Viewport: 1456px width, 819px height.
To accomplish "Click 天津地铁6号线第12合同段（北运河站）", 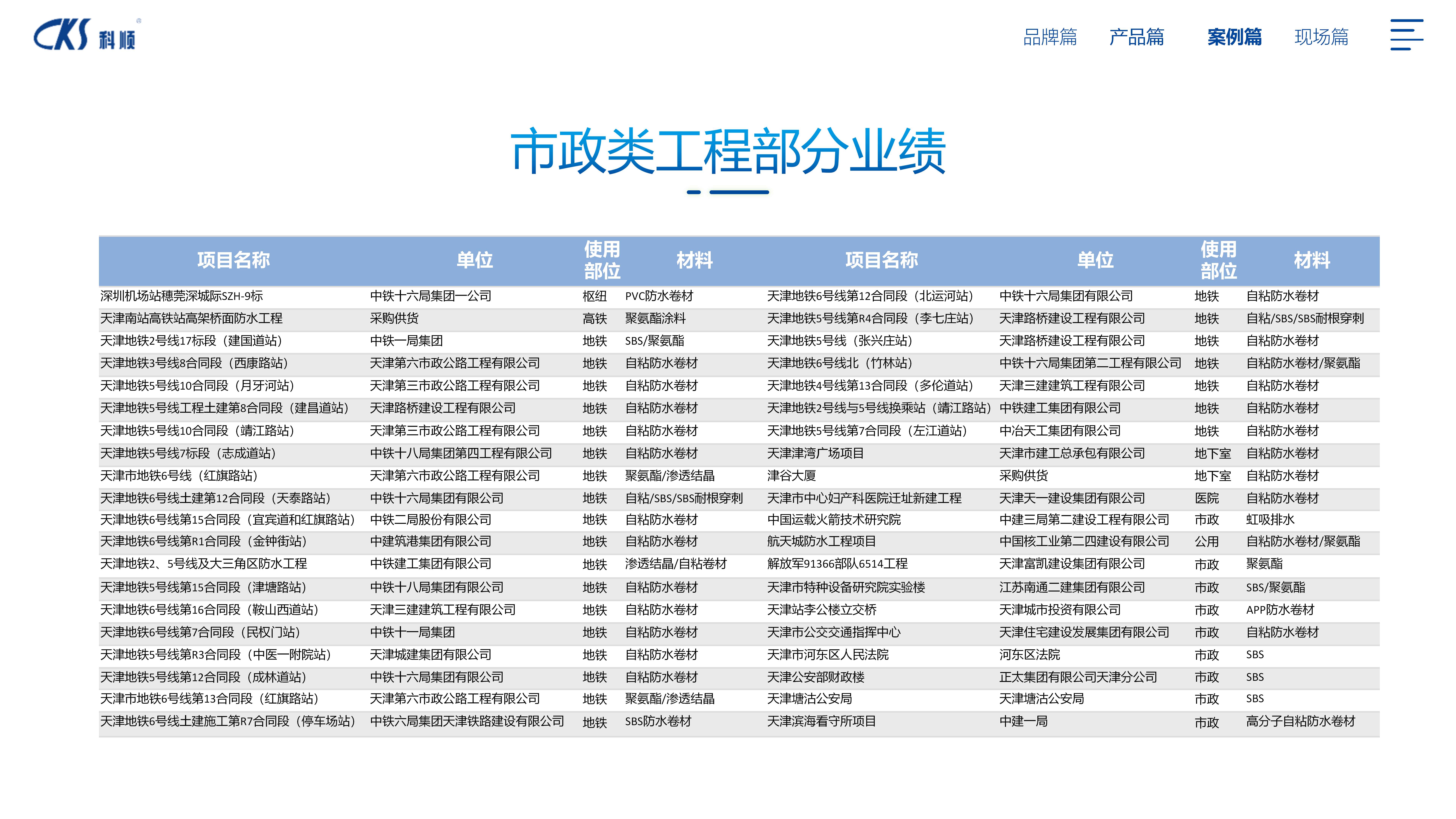I will click(870, 296).
